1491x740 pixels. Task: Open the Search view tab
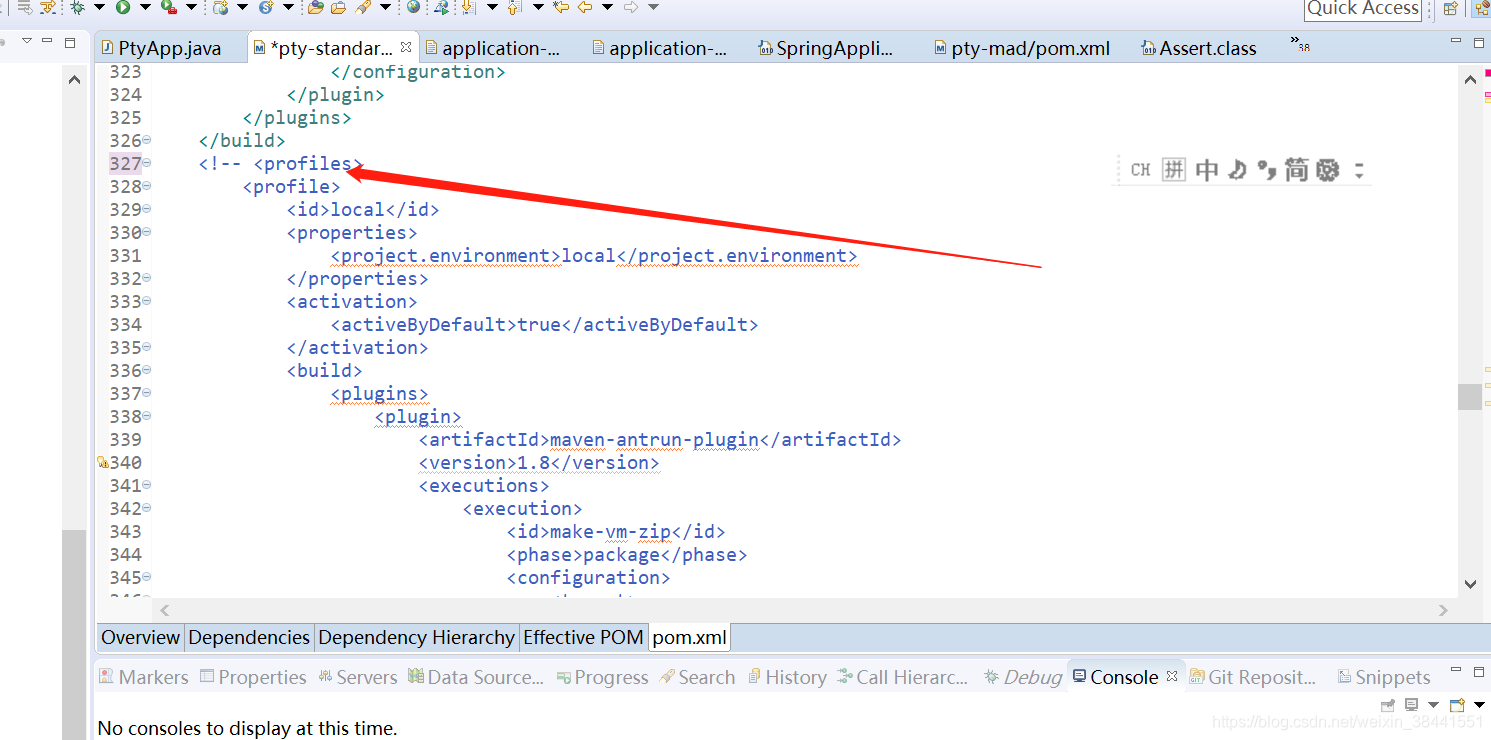(x=697, y=677)
